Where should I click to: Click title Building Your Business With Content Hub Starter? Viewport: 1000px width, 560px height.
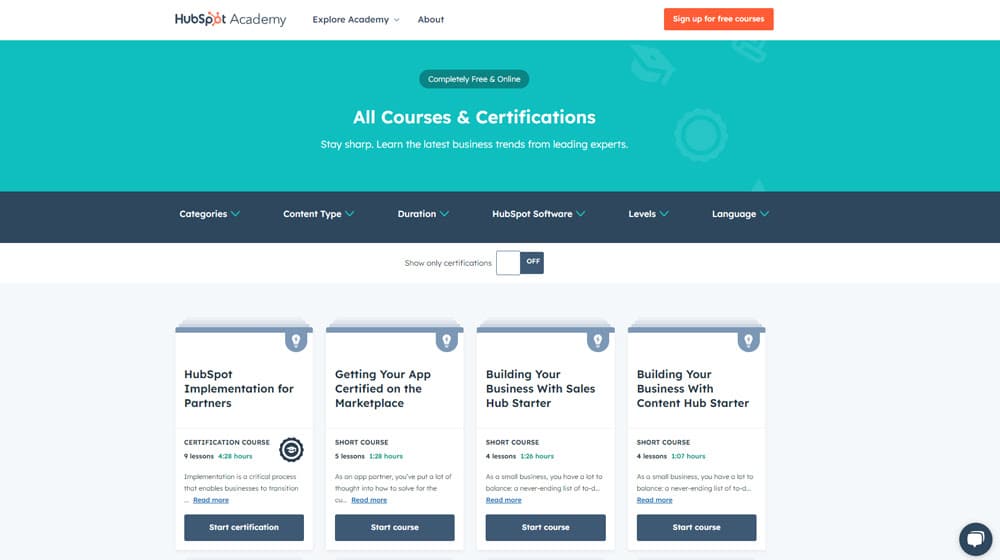(693, 388)
